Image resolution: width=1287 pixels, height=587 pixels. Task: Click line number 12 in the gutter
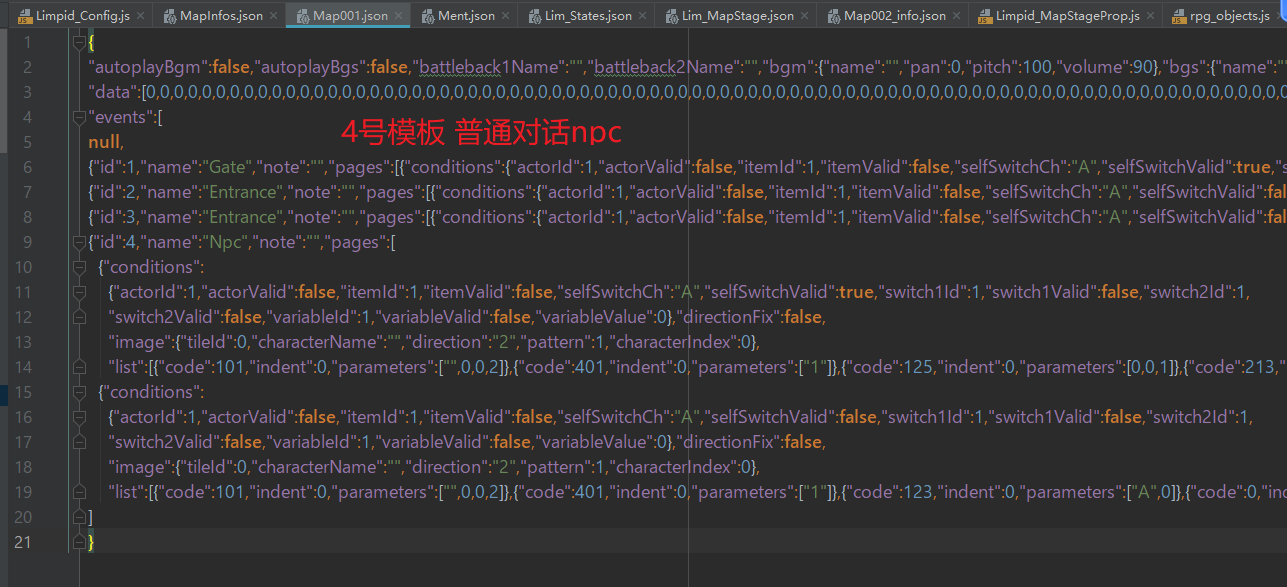[x=23, y=317]
